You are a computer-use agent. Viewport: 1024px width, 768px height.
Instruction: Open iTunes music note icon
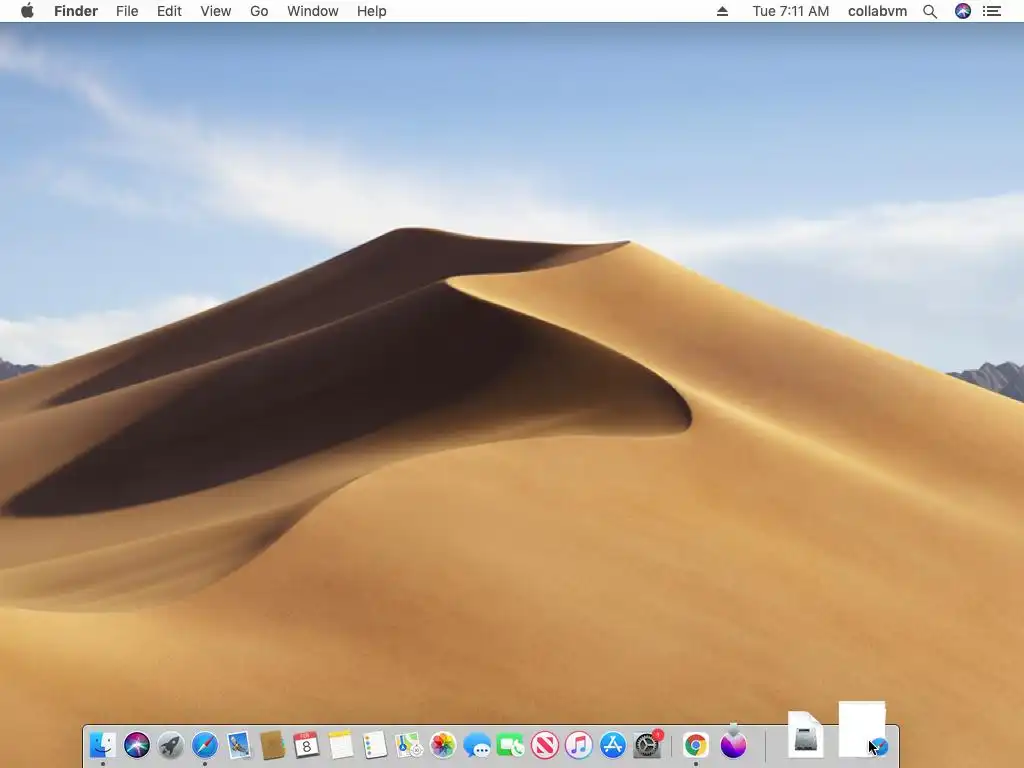579,744
